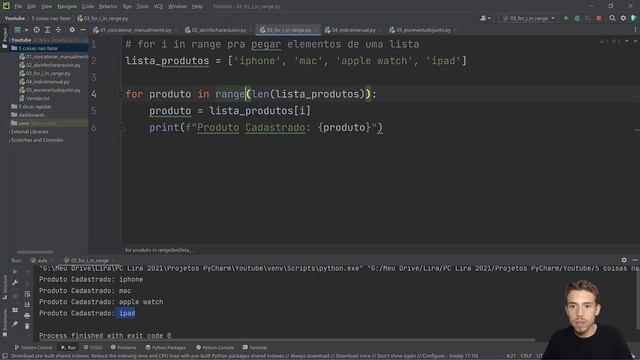Image resolution: width=640 pixels, height=360 pixels.
Task: Open the VCS menu
Action: (158, 7)
